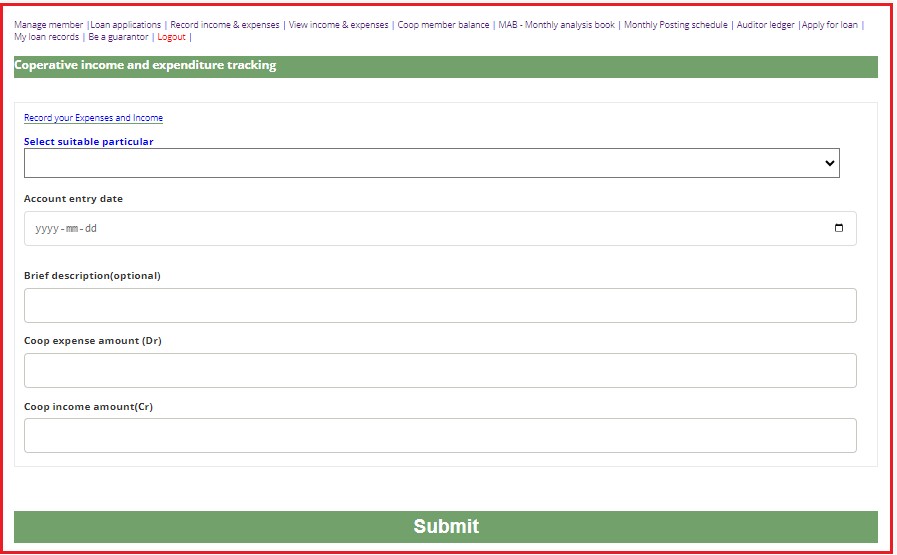Click Record your Expenses and Income link

point(93,118)
